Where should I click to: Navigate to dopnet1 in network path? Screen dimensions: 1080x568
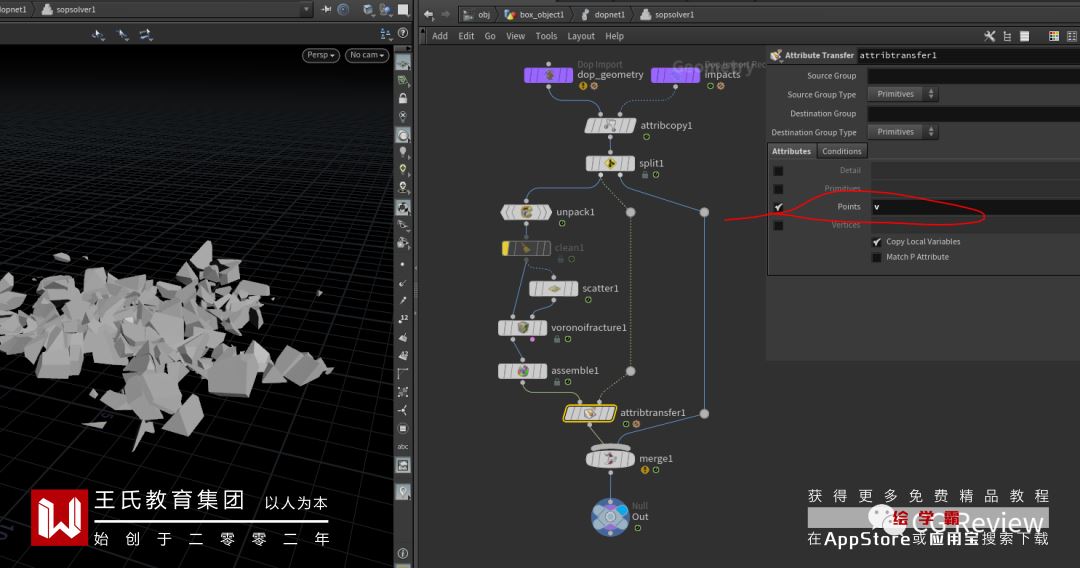603,14
